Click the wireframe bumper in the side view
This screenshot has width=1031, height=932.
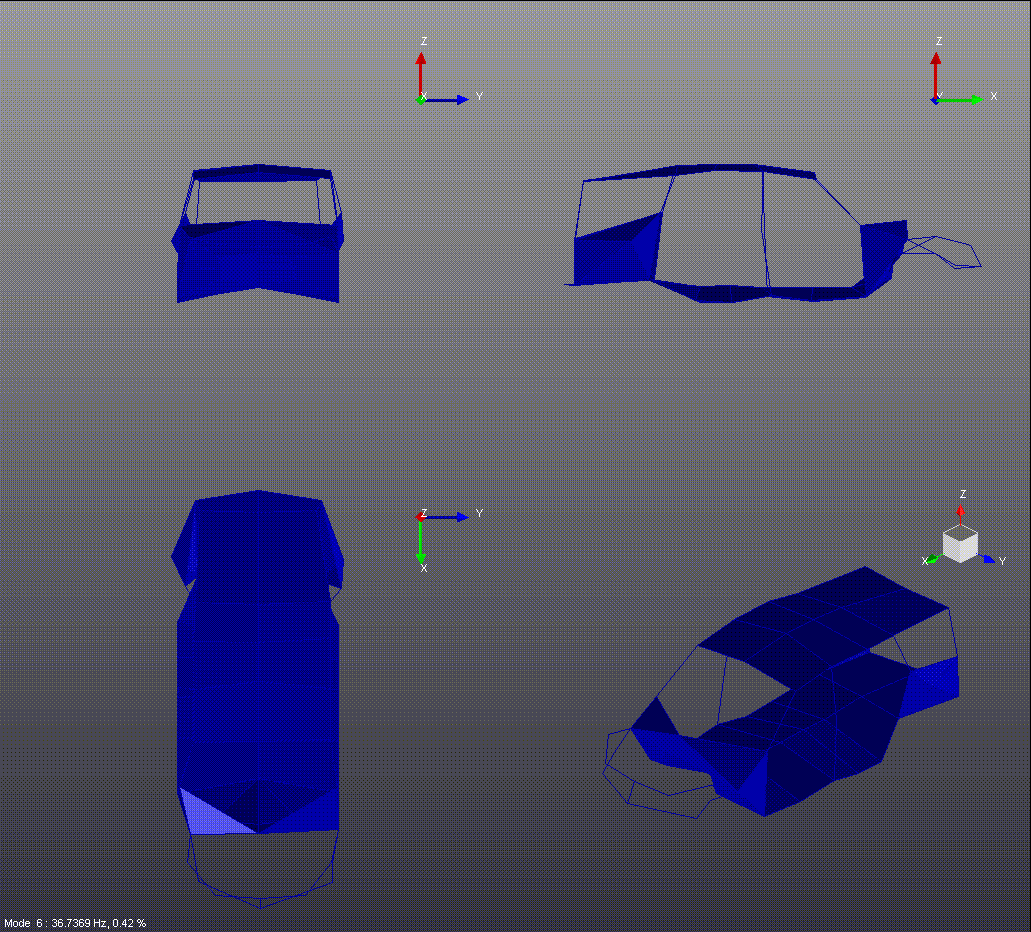tap(942, 252)
